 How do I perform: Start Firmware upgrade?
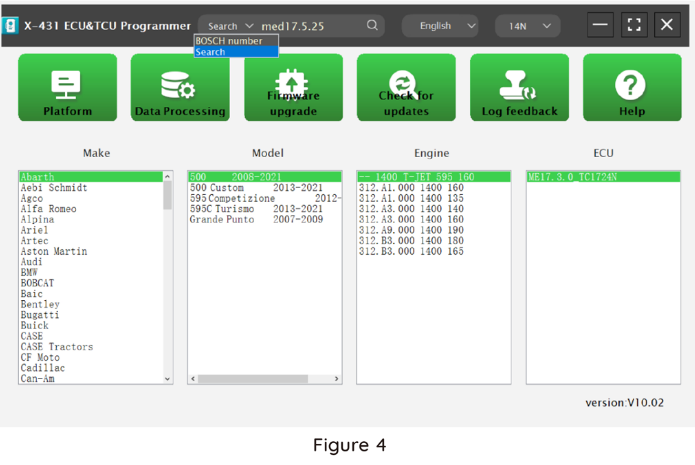(x=293, y=87)
